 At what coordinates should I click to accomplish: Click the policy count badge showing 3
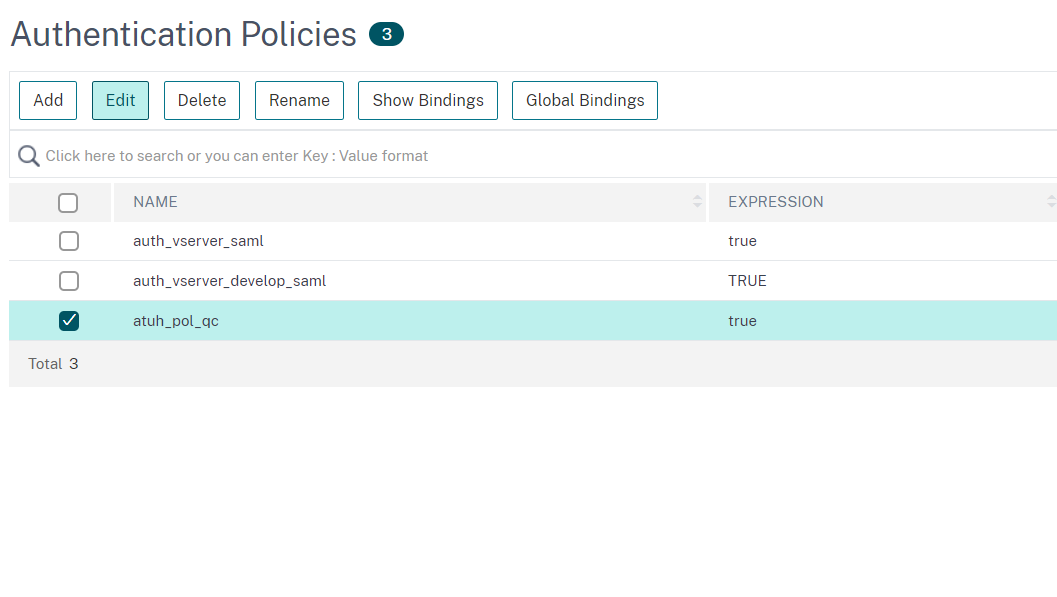pyautogui.click(x=386, y=34)
